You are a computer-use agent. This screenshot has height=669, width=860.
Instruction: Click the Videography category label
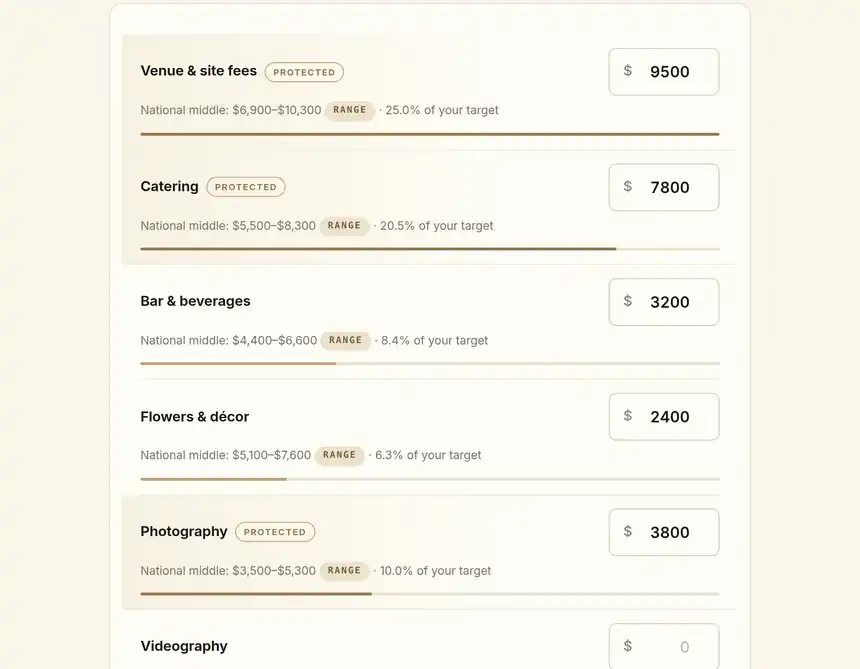(x=184, y=646)
